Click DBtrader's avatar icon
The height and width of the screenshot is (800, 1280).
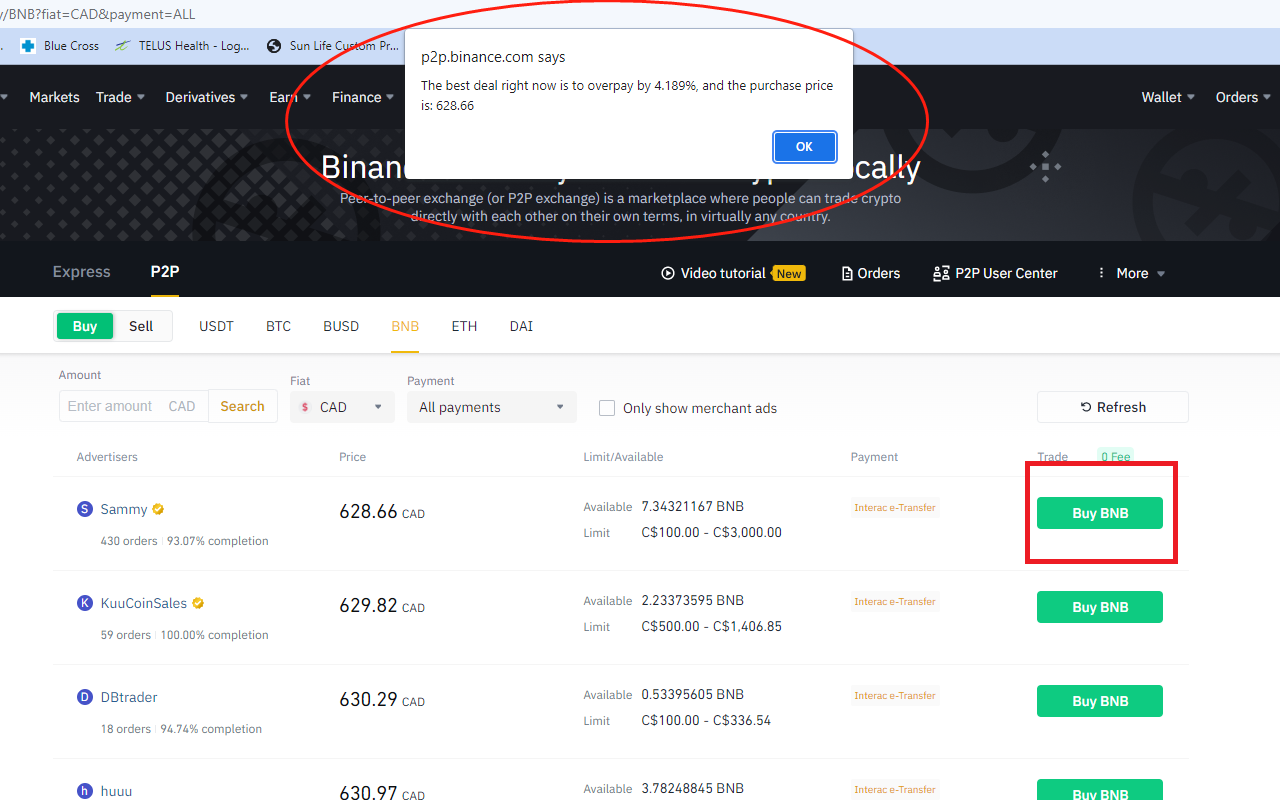point(84,697)
